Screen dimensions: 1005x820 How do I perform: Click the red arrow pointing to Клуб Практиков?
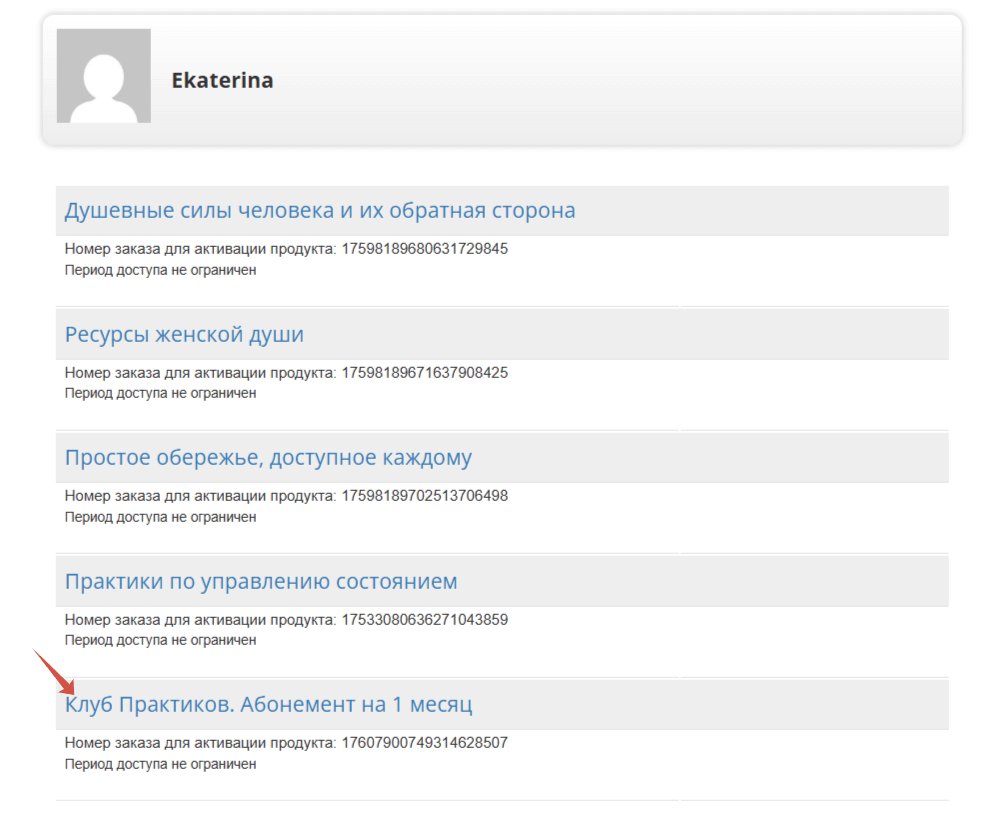click(55, 672)
